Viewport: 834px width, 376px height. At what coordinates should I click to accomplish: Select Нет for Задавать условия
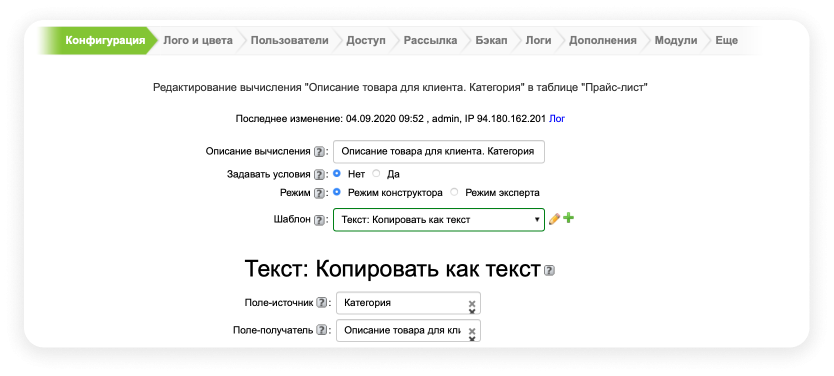[x=337, y=173]
